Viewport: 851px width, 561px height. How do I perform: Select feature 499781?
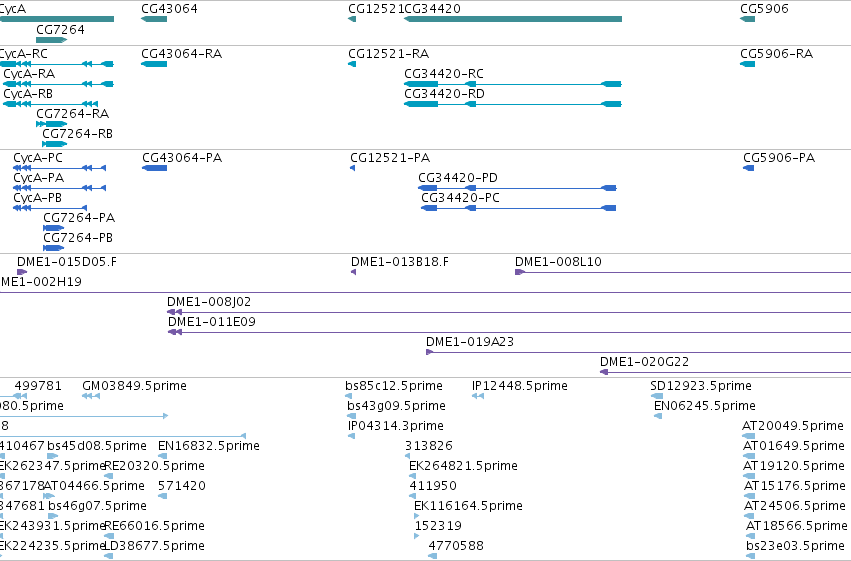(38, 386)
